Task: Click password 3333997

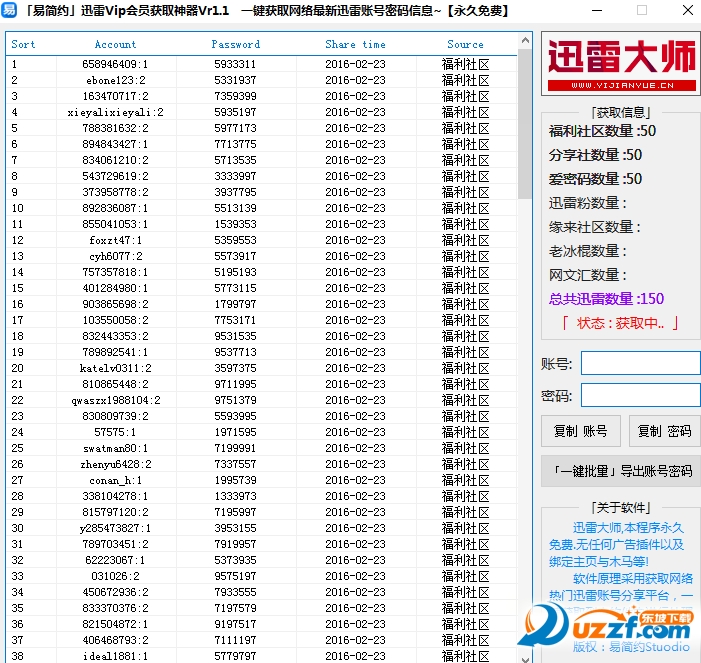Action: click(236, 176)
